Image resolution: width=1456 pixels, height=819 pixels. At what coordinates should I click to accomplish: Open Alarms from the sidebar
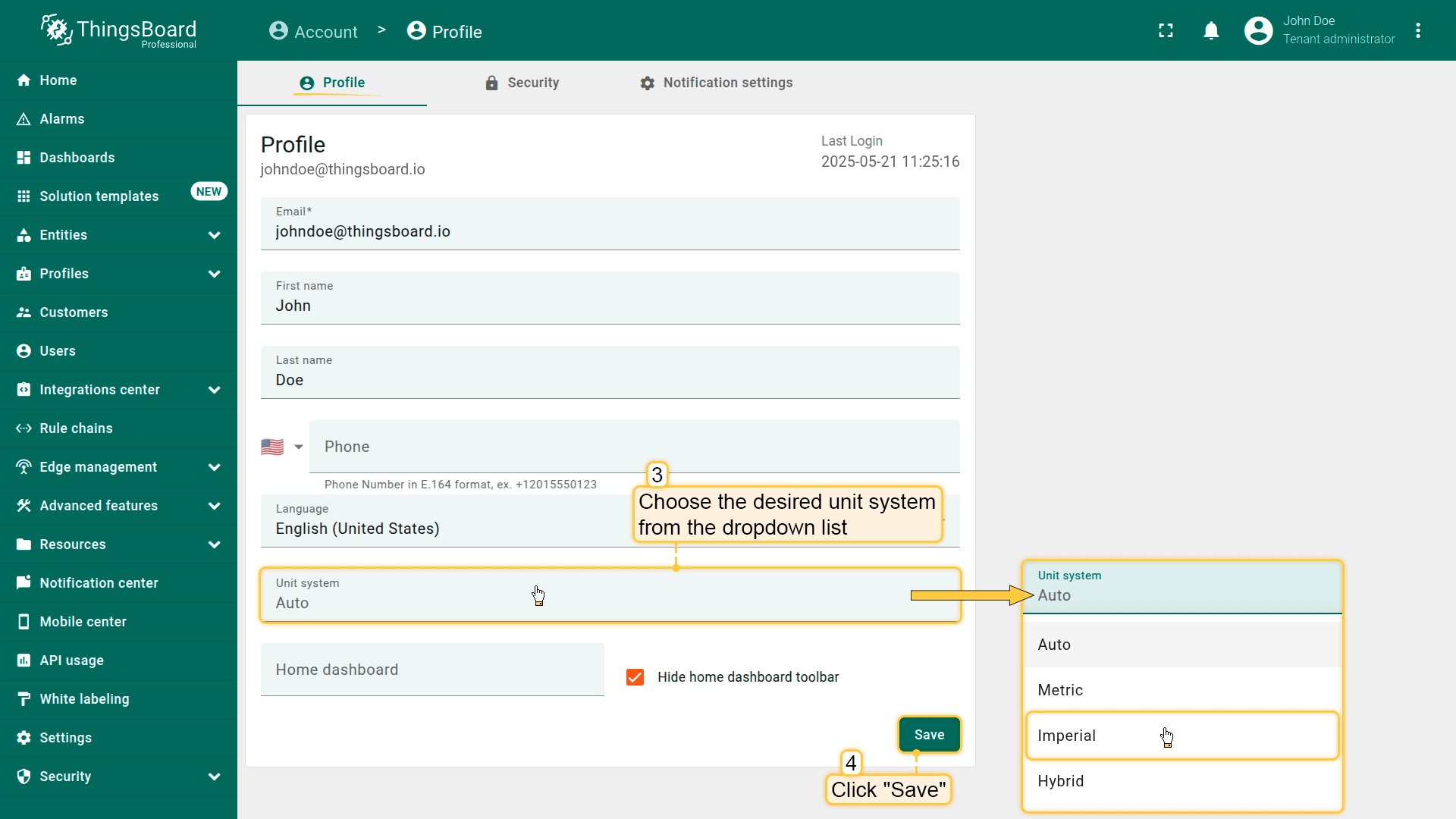coord(62,119)
